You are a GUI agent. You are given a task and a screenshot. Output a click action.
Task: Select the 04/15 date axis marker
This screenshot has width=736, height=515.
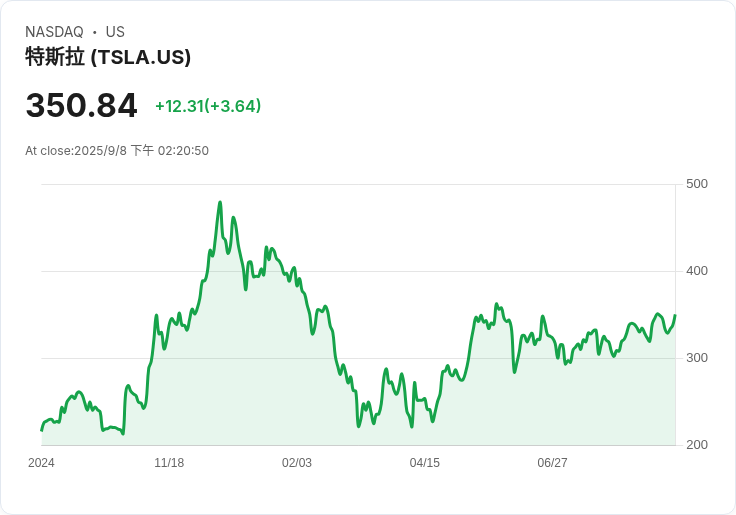424,463
